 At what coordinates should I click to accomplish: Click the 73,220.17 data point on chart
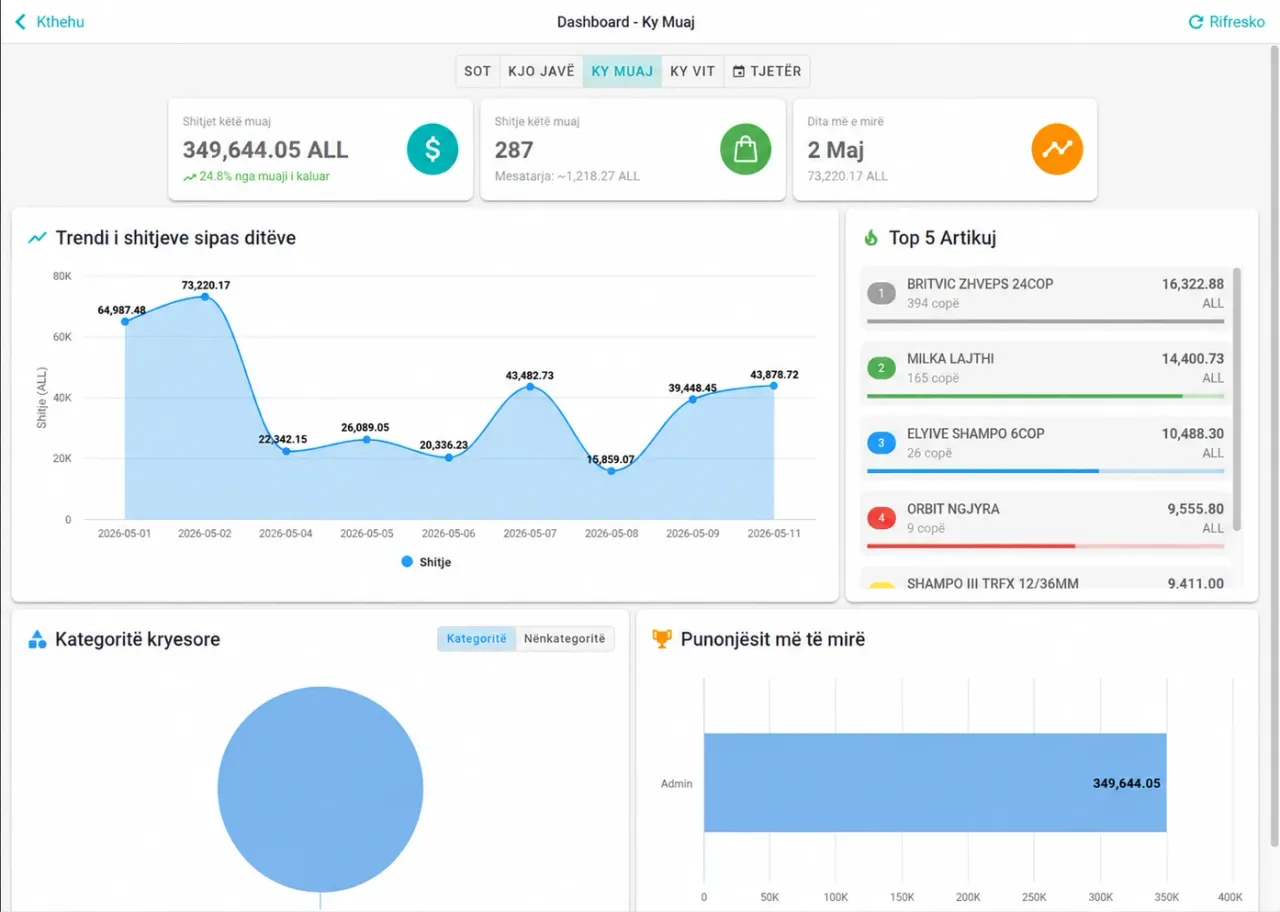(205, 296)
